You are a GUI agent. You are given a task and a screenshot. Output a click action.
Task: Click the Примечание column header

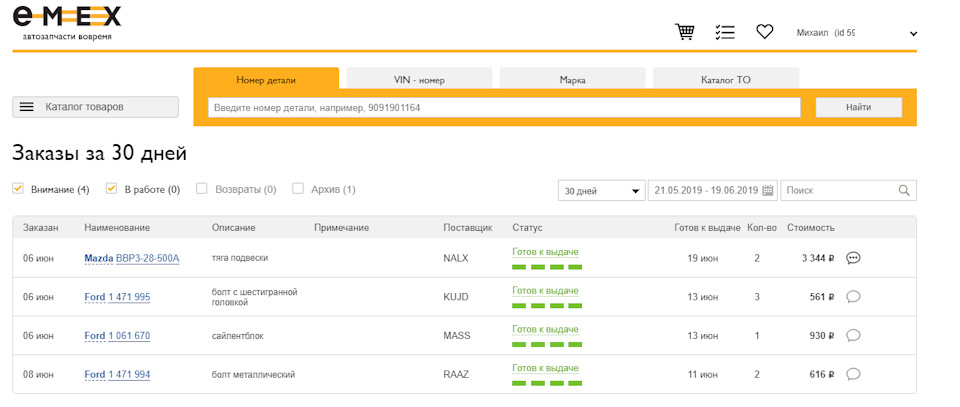point(342,228)
